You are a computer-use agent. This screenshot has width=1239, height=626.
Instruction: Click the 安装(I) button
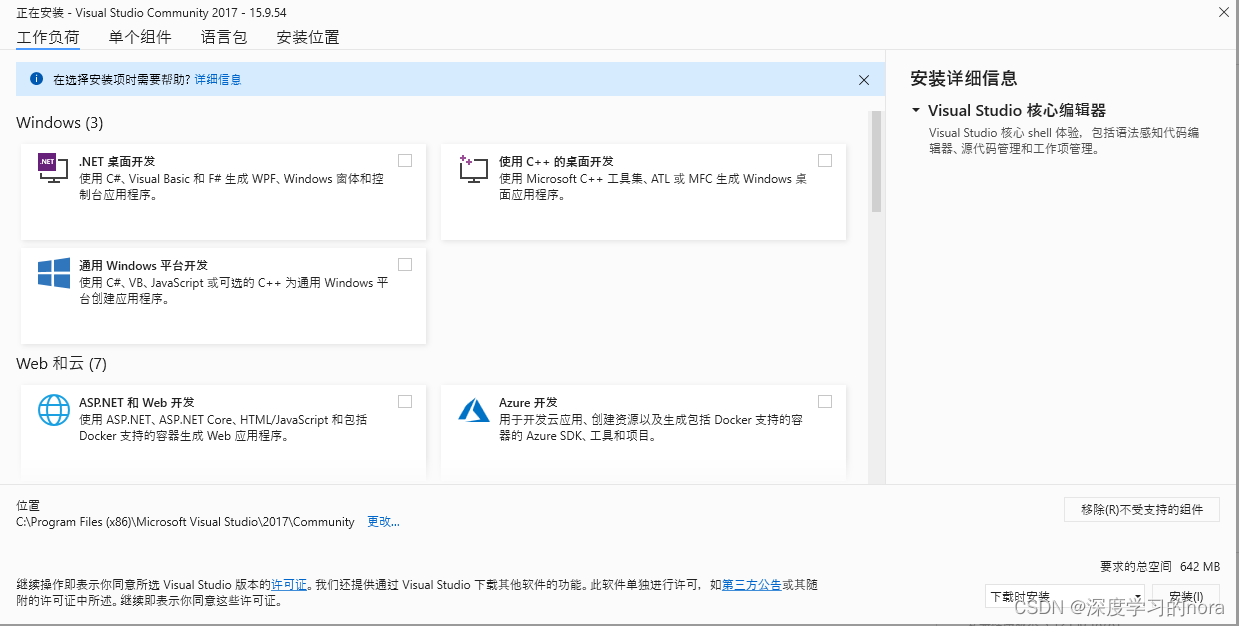click(1186, 595)
